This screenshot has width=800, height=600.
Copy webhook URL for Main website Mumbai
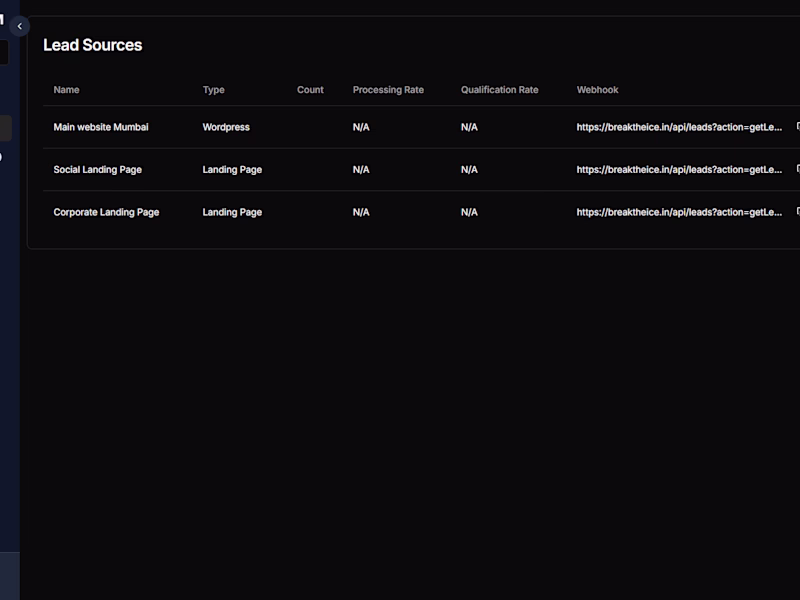[x=797, y=127]
